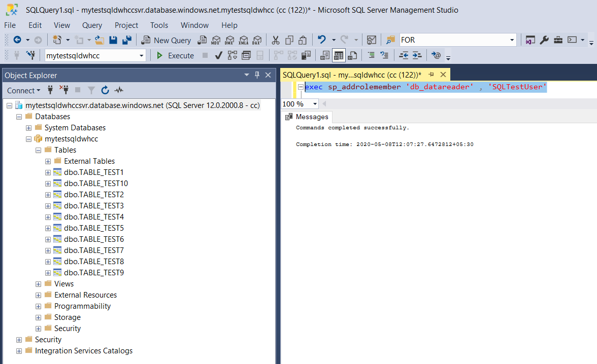Click the Query Options icon
597x364 pixels.
click(x=246, y=56)
